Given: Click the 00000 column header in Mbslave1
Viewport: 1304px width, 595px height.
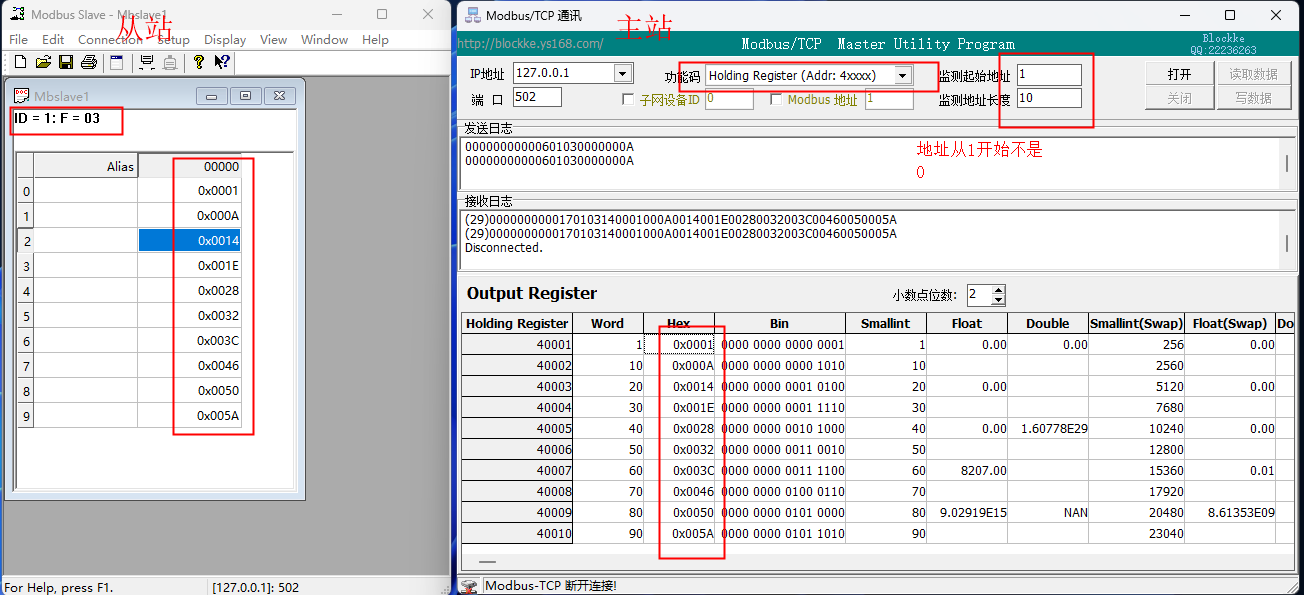Looking at the screenshot, I should coord(190,167).
